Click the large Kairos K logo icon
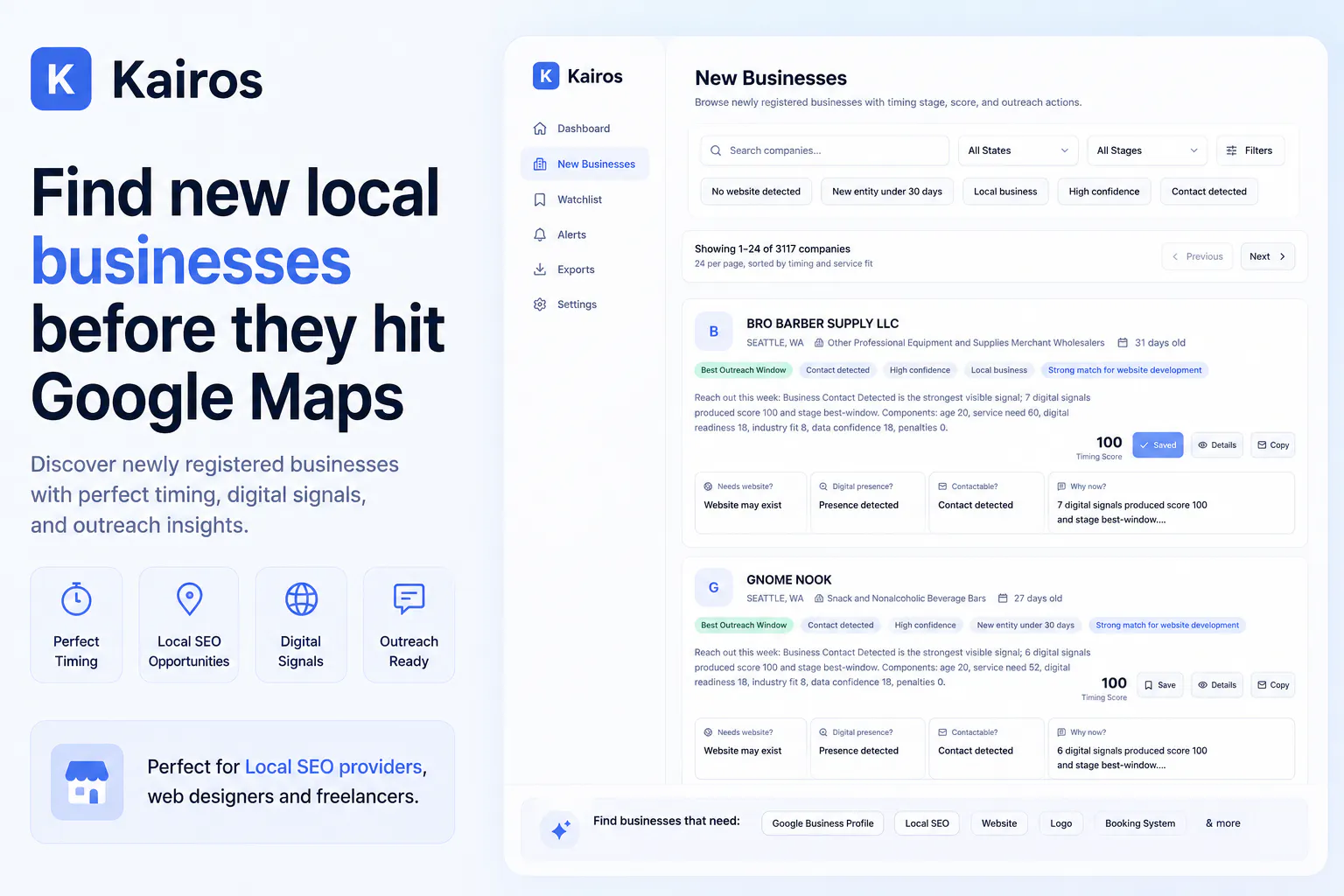 click(x=61, y=79)
